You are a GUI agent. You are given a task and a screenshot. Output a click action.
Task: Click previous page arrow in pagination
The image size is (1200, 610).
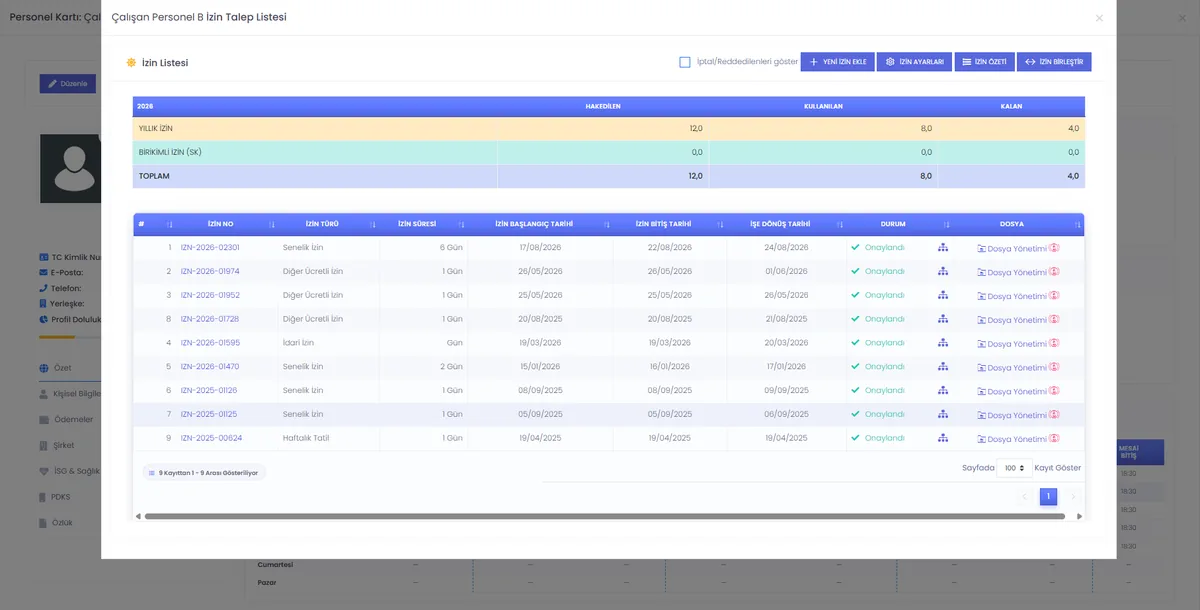pos(1024,496)
